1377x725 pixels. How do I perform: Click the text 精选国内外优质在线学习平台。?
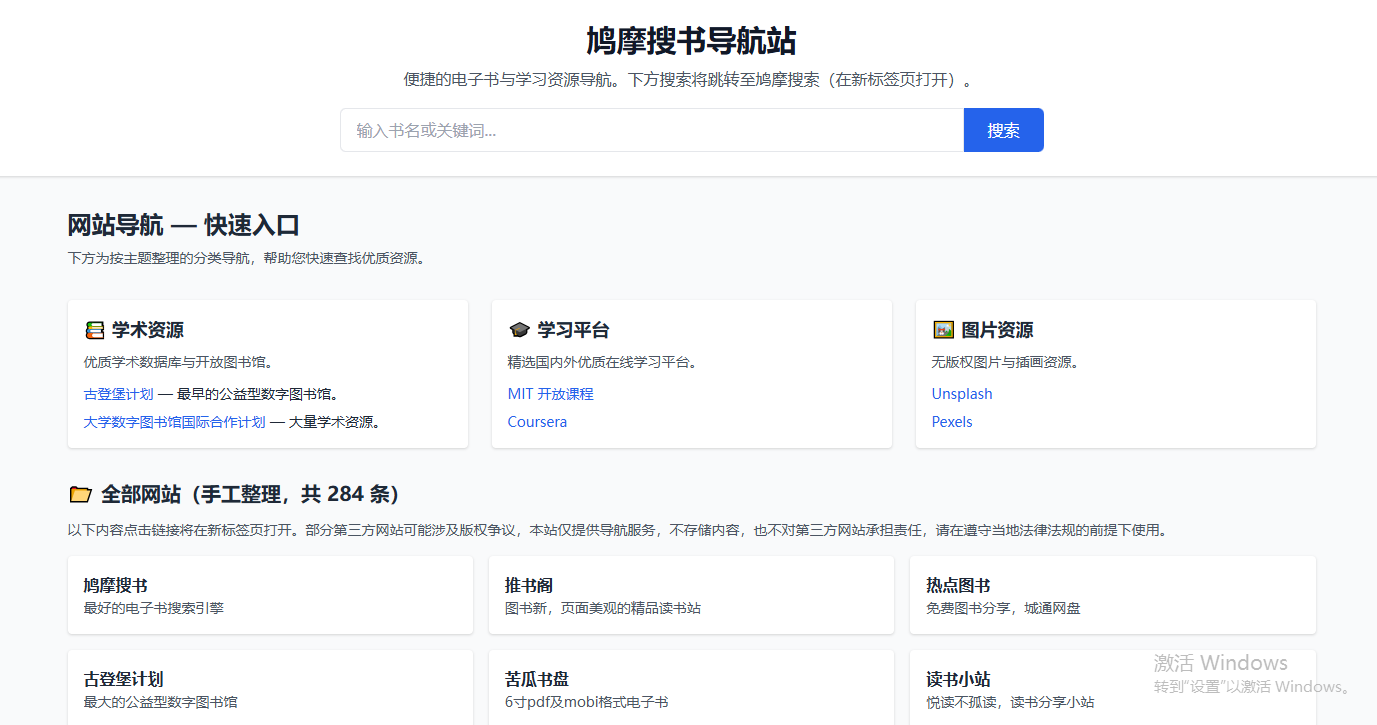click(x=603, y=362)
